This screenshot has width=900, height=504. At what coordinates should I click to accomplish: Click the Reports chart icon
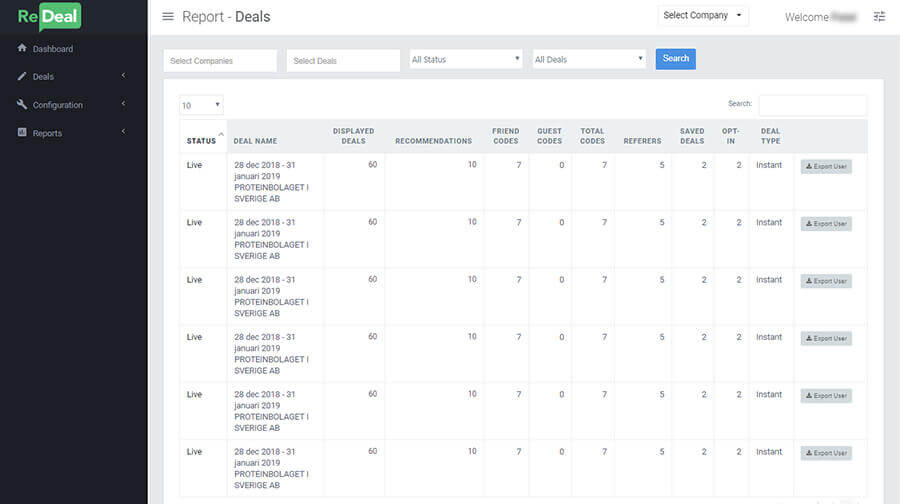[x=22, y=132]
